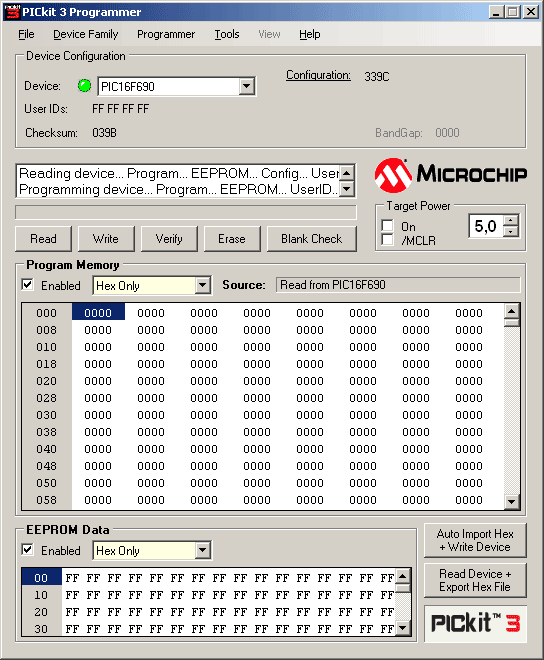The image size is (544, 660).
Task: Click the progress bar below status log
Action: click(186, 213)
